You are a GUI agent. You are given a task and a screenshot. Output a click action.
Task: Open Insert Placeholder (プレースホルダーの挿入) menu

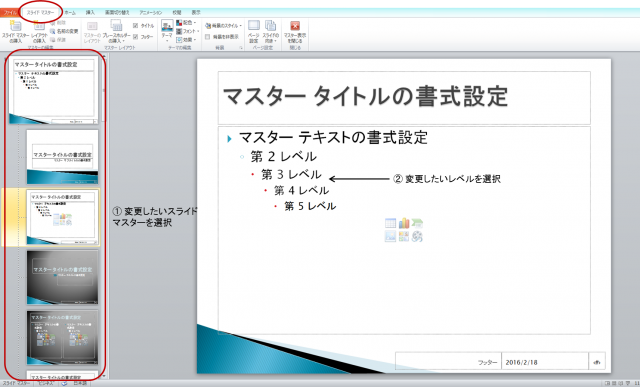coord(116,32)
